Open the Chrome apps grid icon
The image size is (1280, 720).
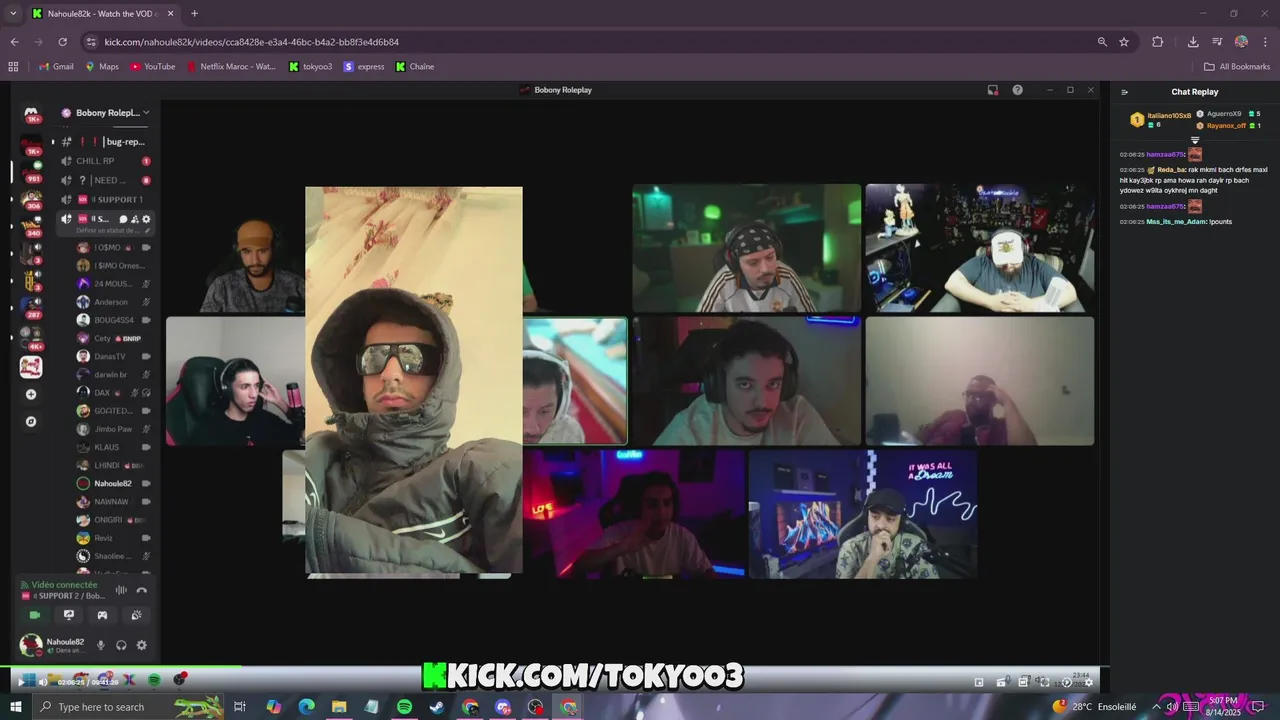[x=13, y=67]
